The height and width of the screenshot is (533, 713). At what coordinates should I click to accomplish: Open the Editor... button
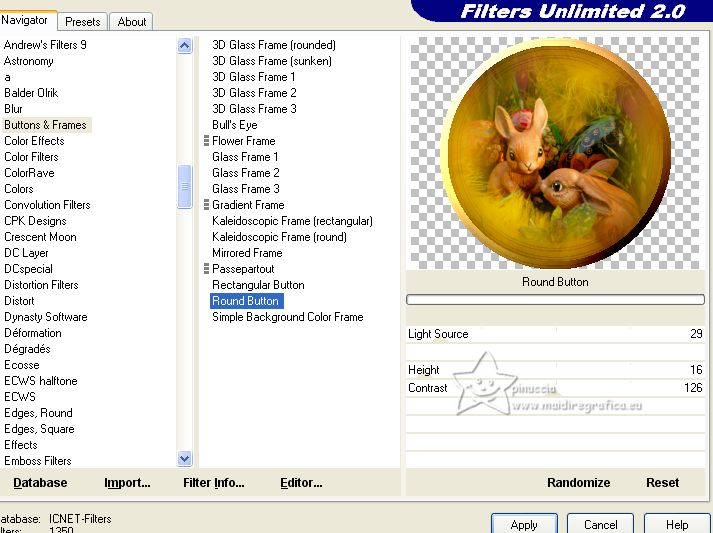(x=301, y=483)
